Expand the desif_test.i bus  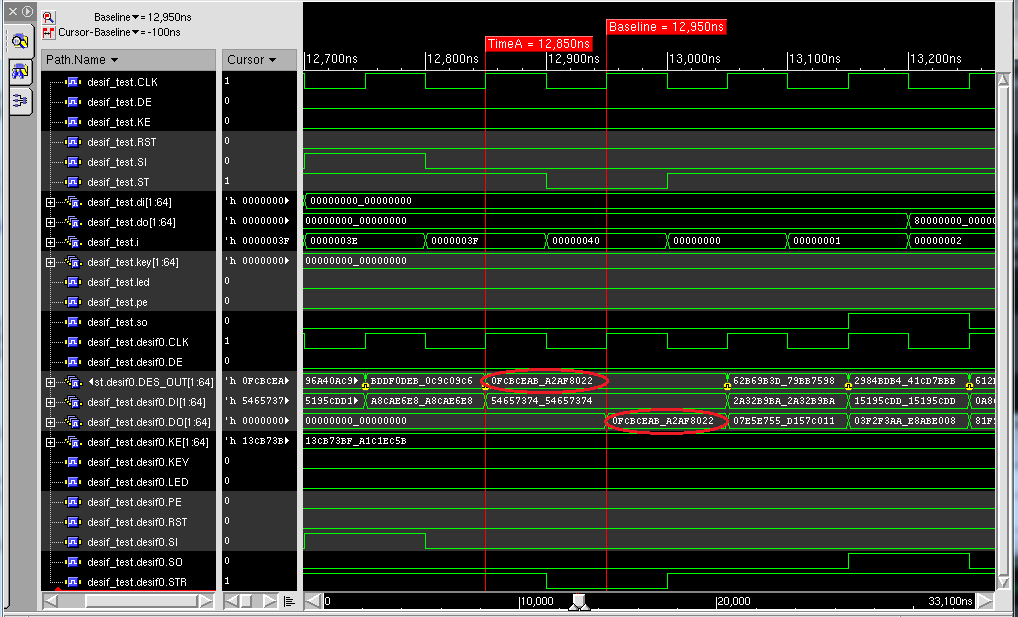(x=51, y=242)
